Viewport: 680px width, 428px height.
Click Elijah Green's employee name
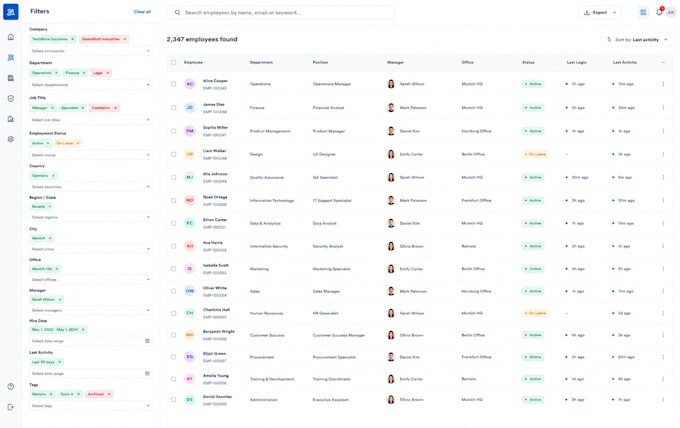point(214,354)
